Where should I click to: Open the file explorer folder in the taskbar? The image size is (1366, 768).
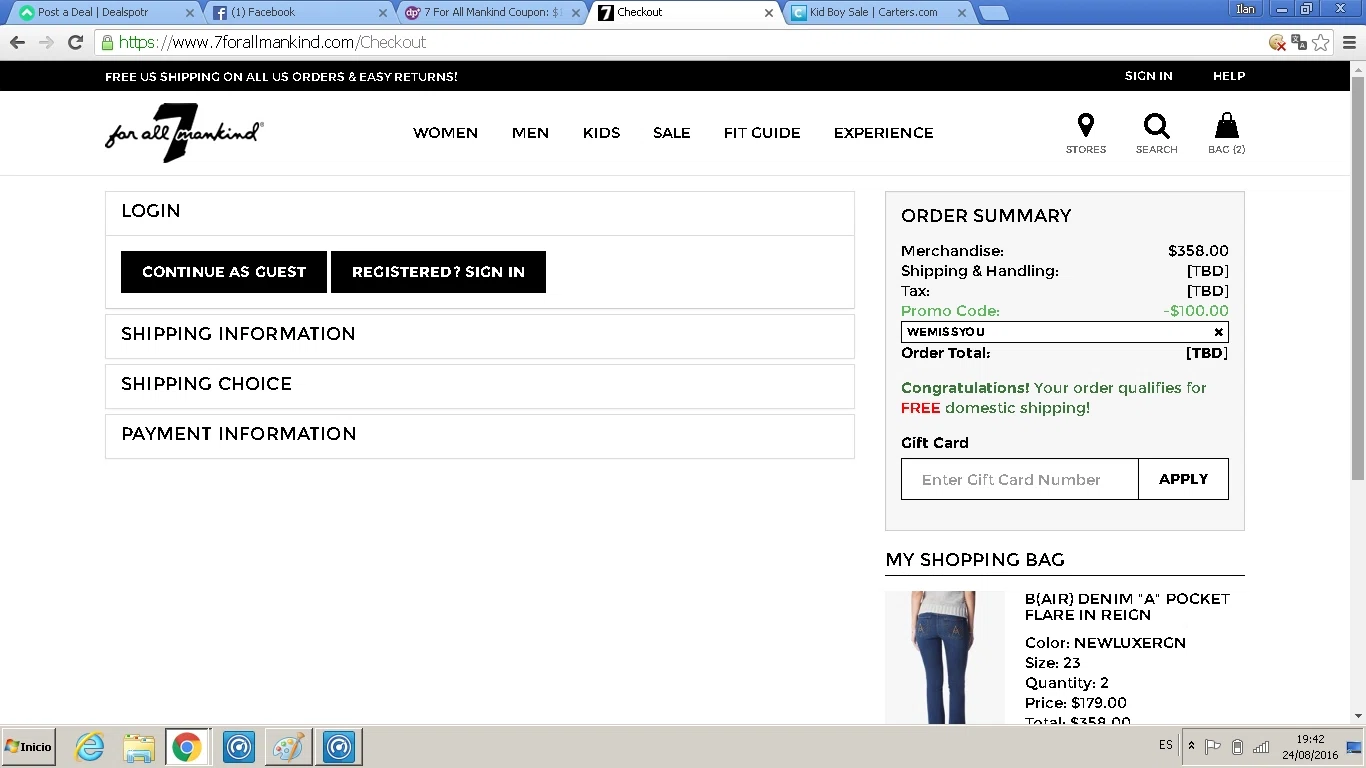139,747
